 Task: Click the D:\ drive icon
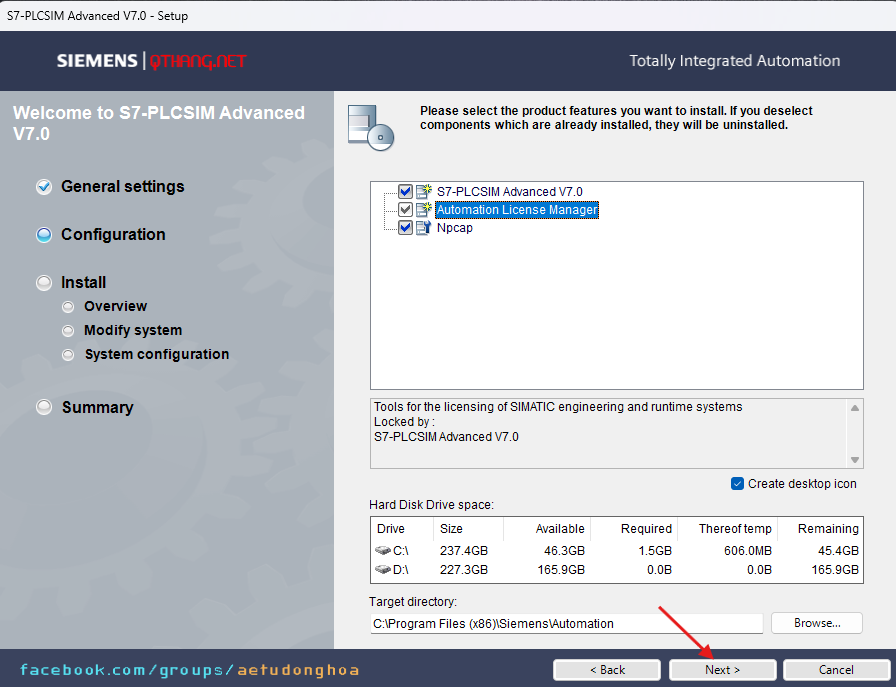(x=385, y=569)
